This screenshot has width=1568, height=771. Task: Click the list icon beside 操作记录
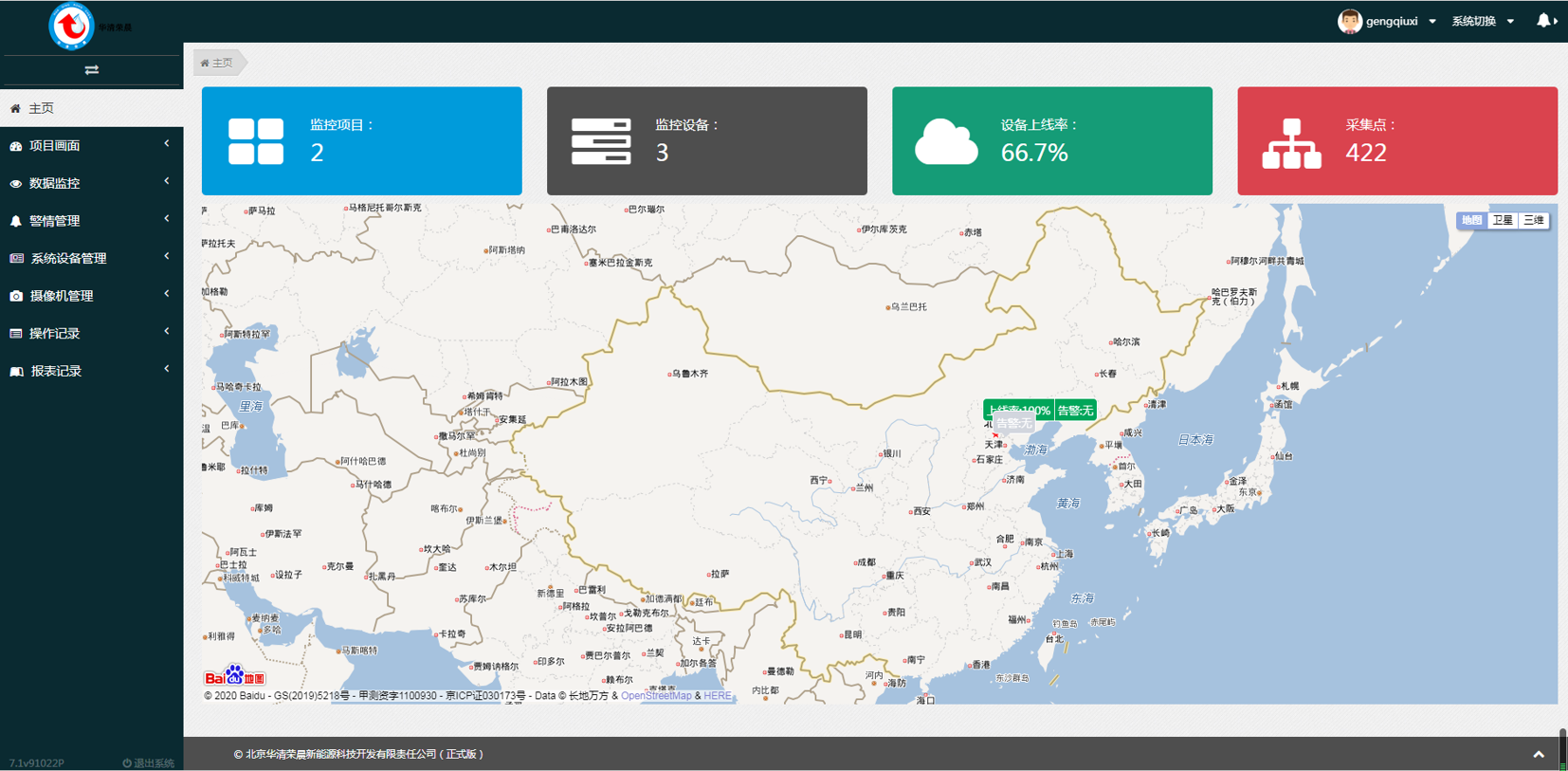pyautogui.click(x=16, y=334)
